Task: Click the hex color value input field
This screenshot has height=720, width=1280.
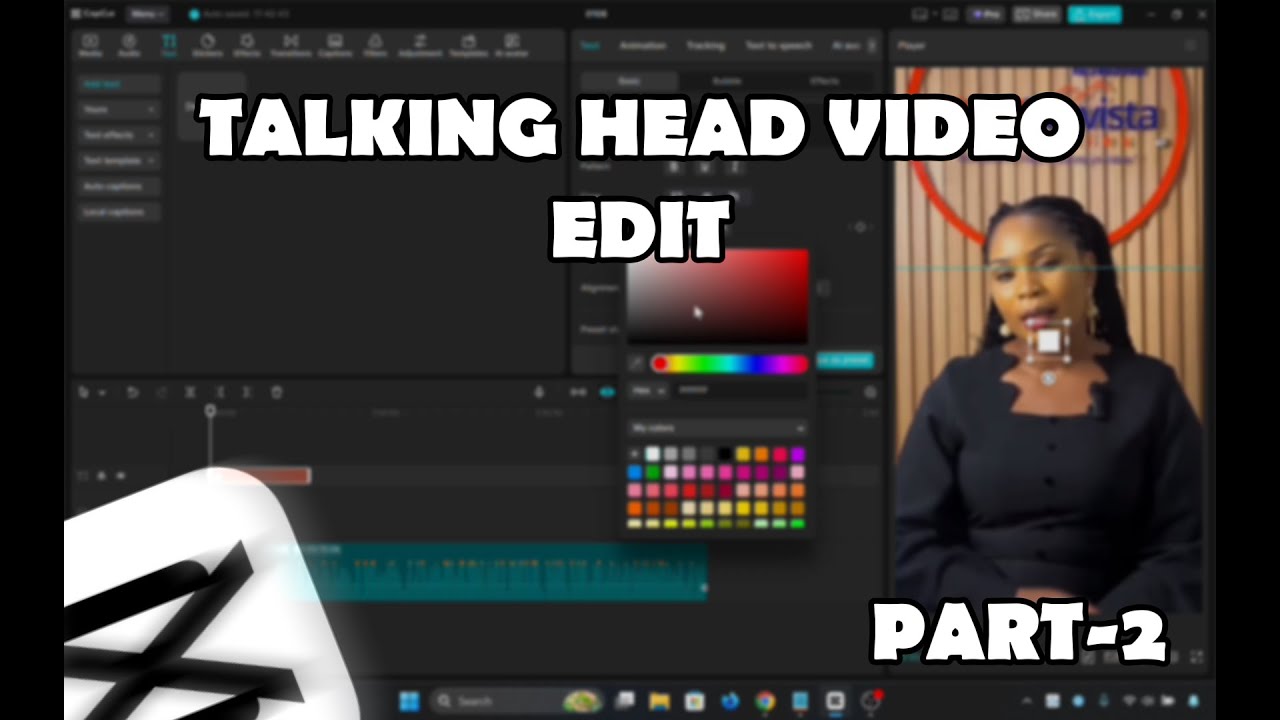Action: pos(740,391)
